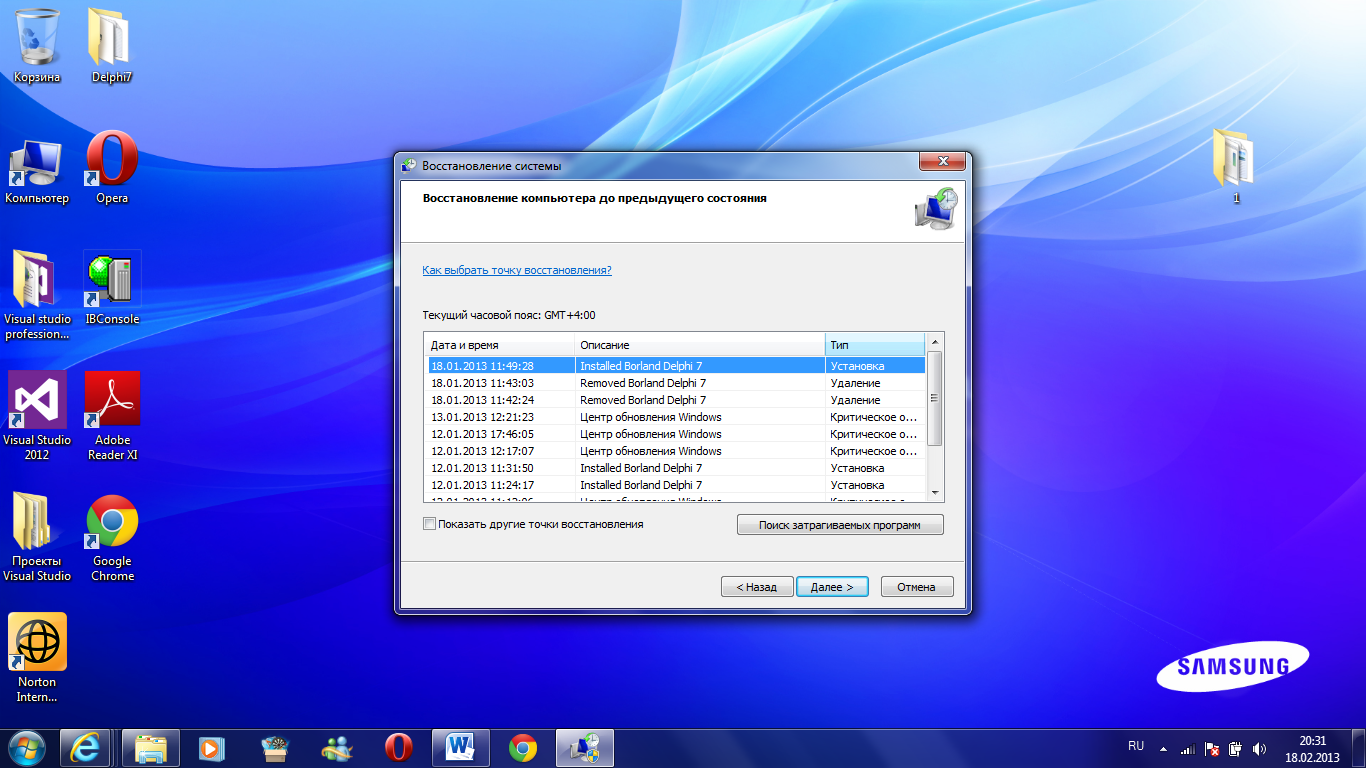Screen dimensions: 1366x768
Task: Open the Проекты Visual Studio folder
Action: (37, 538)
